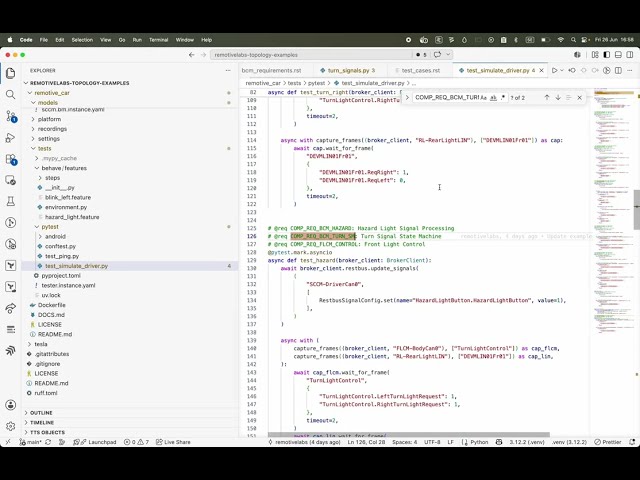Click the main branch in status bar

30,442
